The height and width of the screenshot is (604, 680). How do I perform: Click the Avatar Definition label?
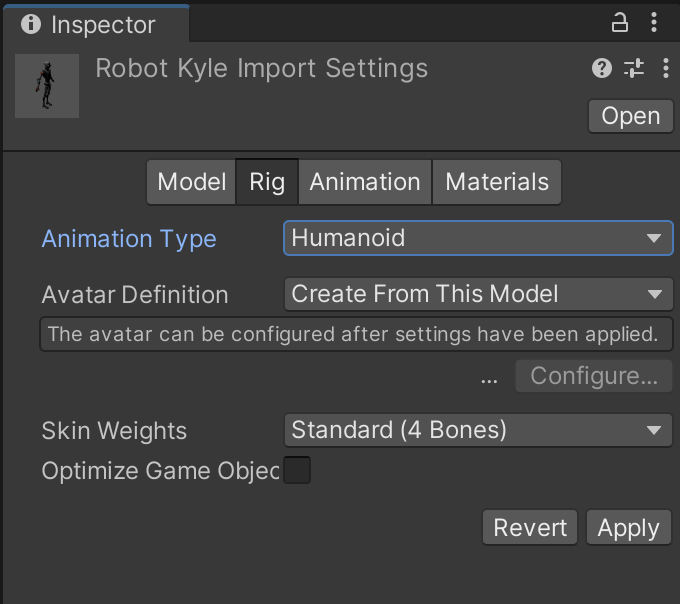[135, 295]
